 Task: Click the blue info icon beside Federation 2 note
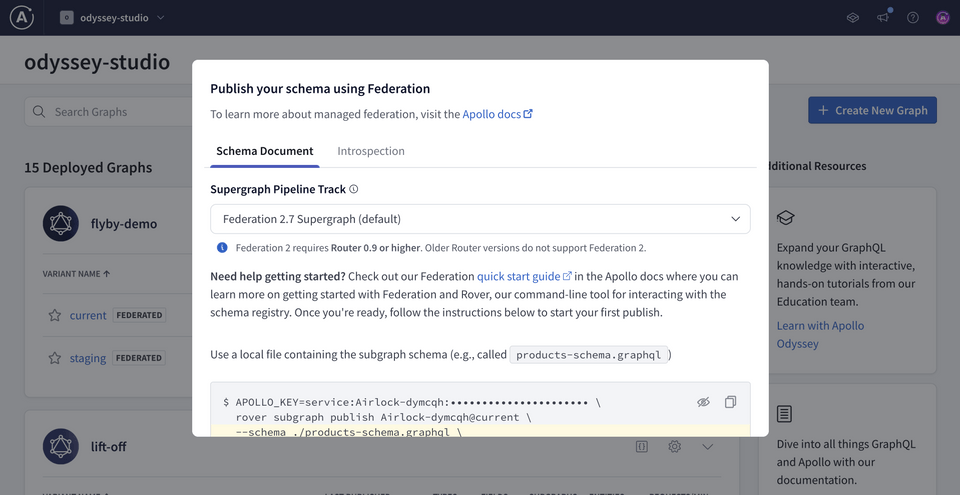(x=222, y=248)
